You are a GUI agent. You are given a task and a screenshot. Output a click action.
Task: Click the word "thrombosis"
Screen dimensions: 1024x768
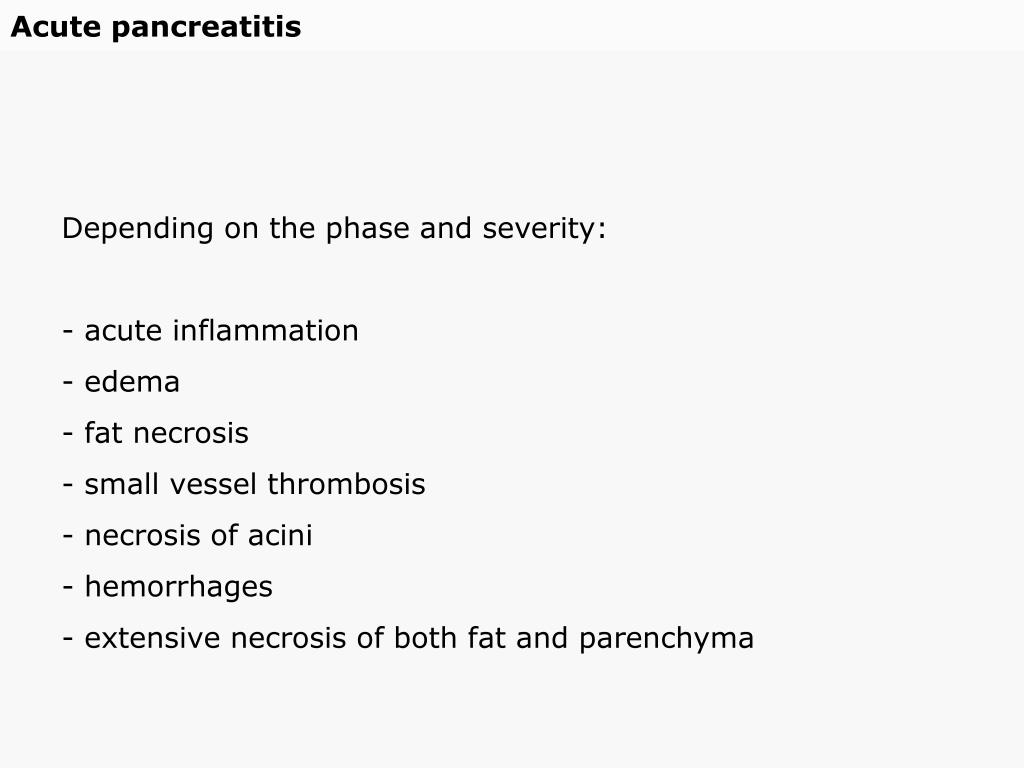(x=346, y=484)
